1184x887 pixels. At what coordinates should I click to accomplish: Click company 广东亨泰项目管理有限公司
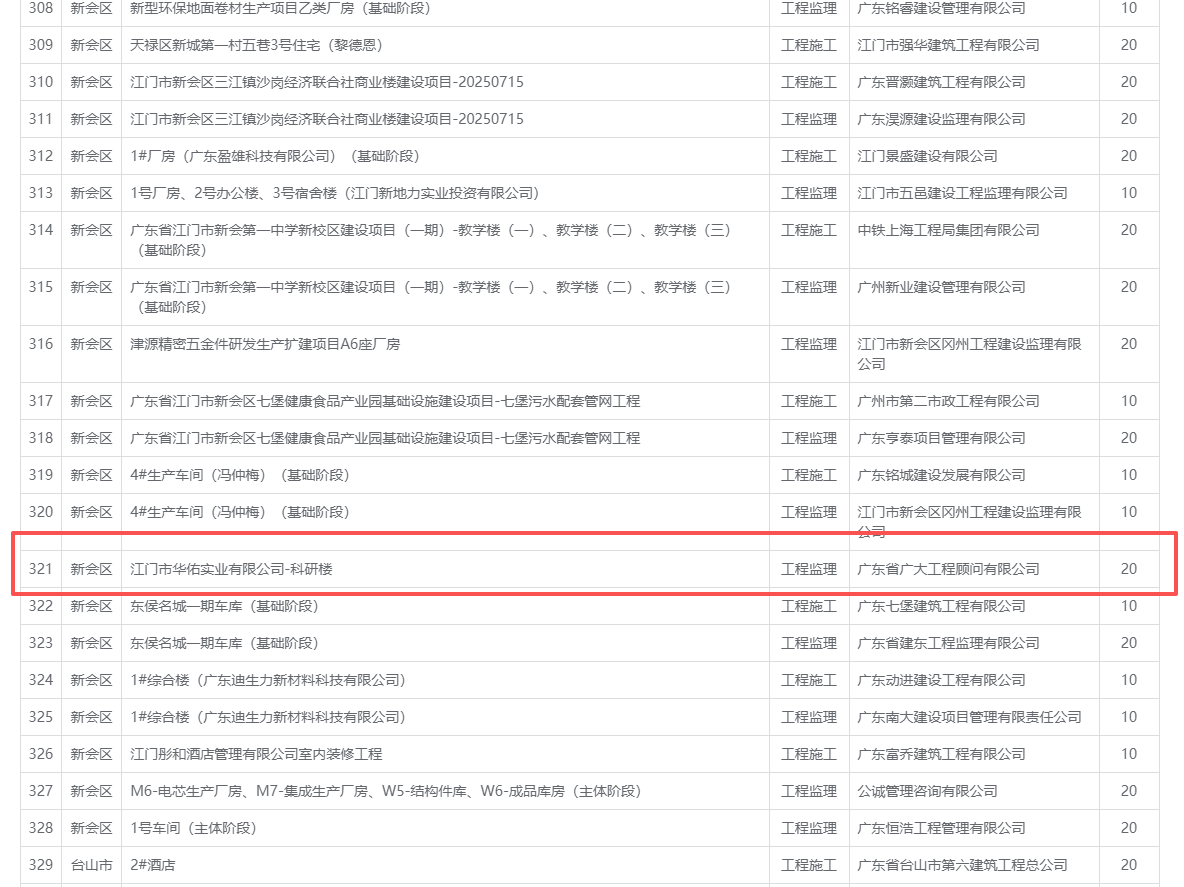[x=941, y=438]
